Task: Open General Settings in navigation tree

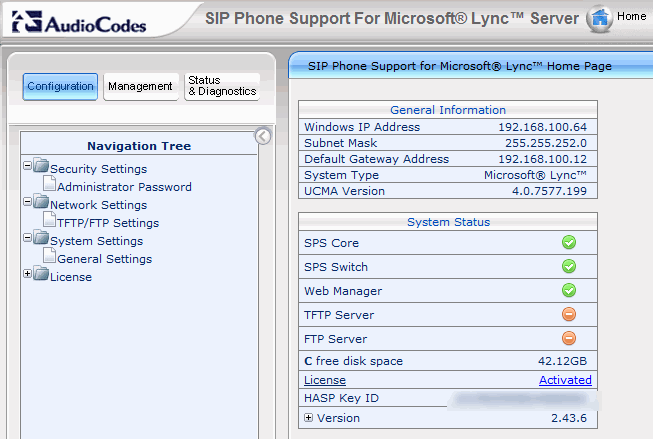Action: tap(105, 259)
